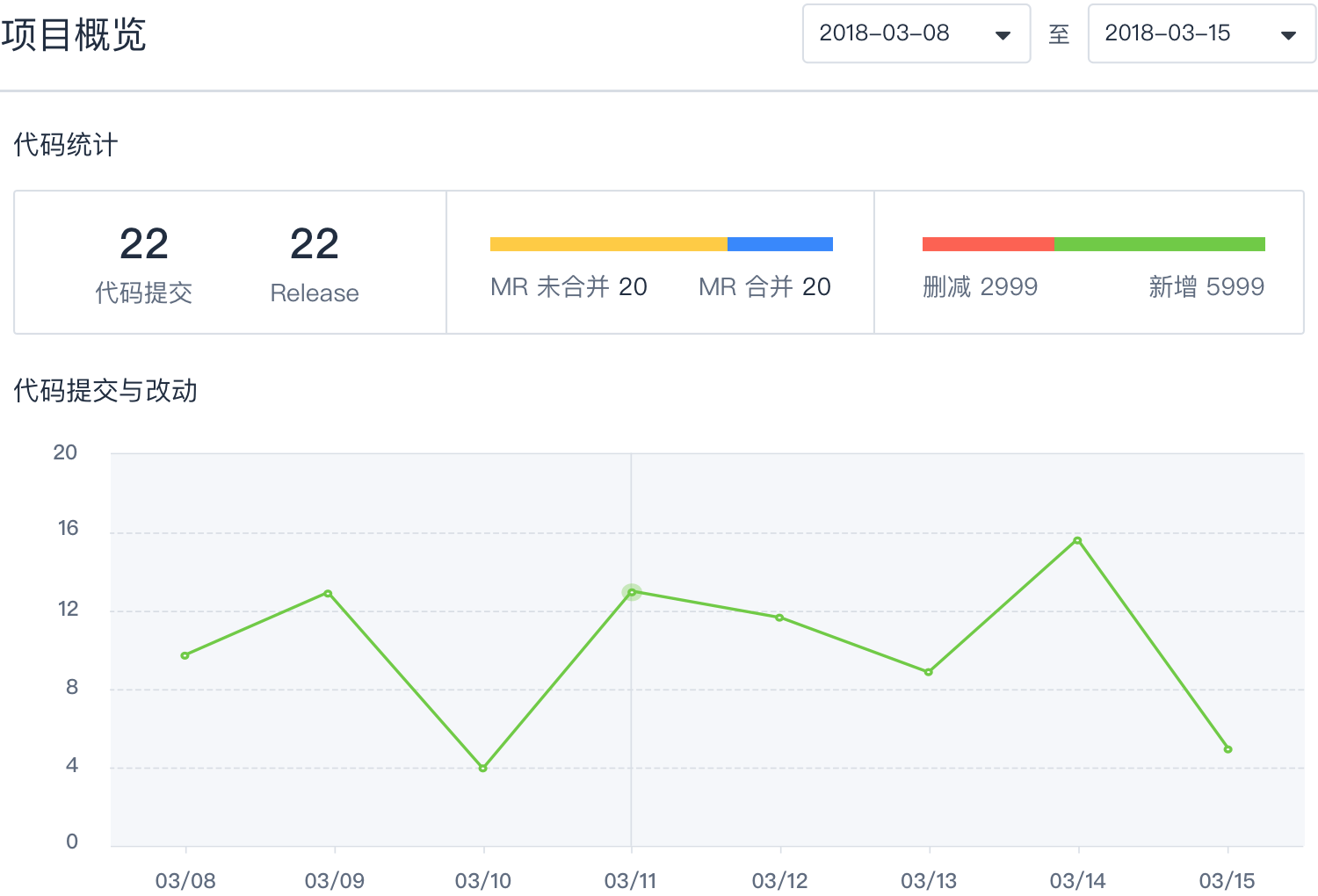
Task: Click the y-axis value 20
Action: point(65,452)
